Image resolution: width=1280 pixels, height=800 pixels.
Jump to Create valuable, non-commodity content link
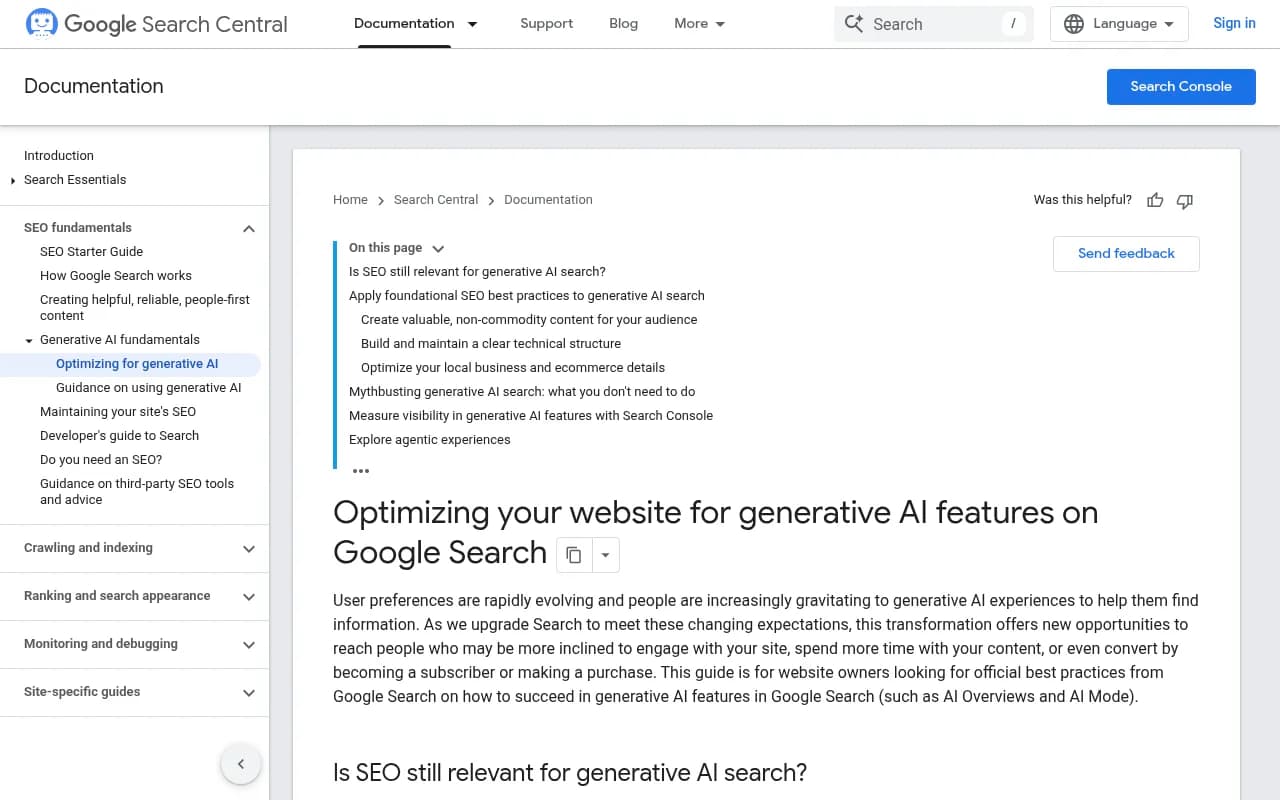(529, 320)
